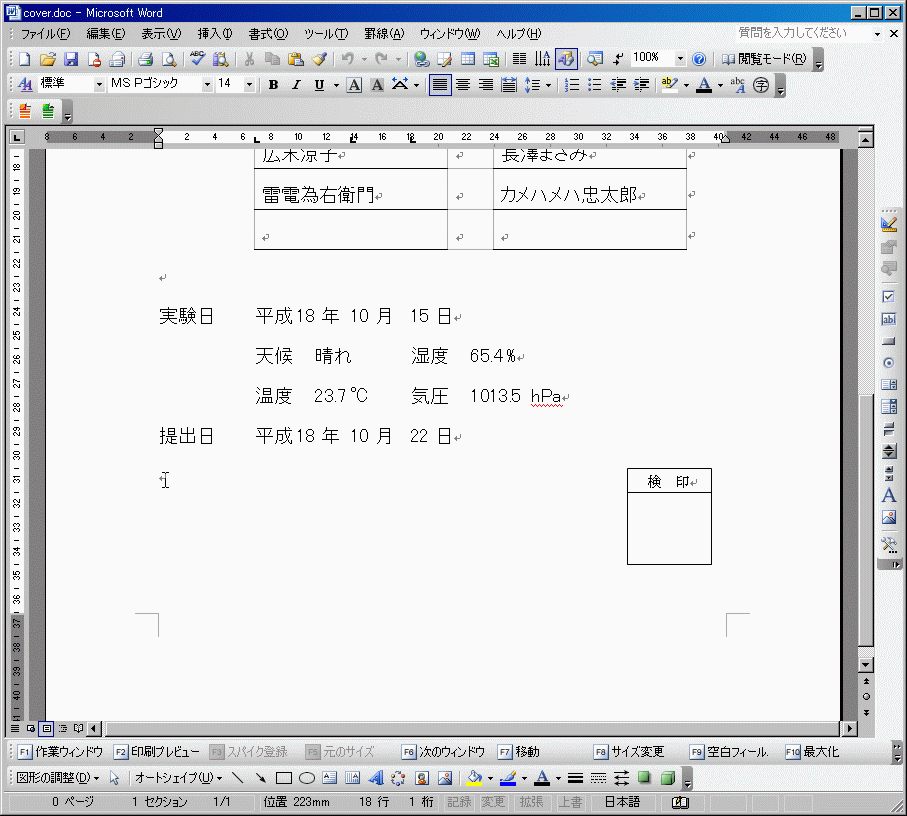Image resolution: width=907 pixels, height=816 pixels.
Task: Toggle Italic formatting
Action: (x=296, y=85)
